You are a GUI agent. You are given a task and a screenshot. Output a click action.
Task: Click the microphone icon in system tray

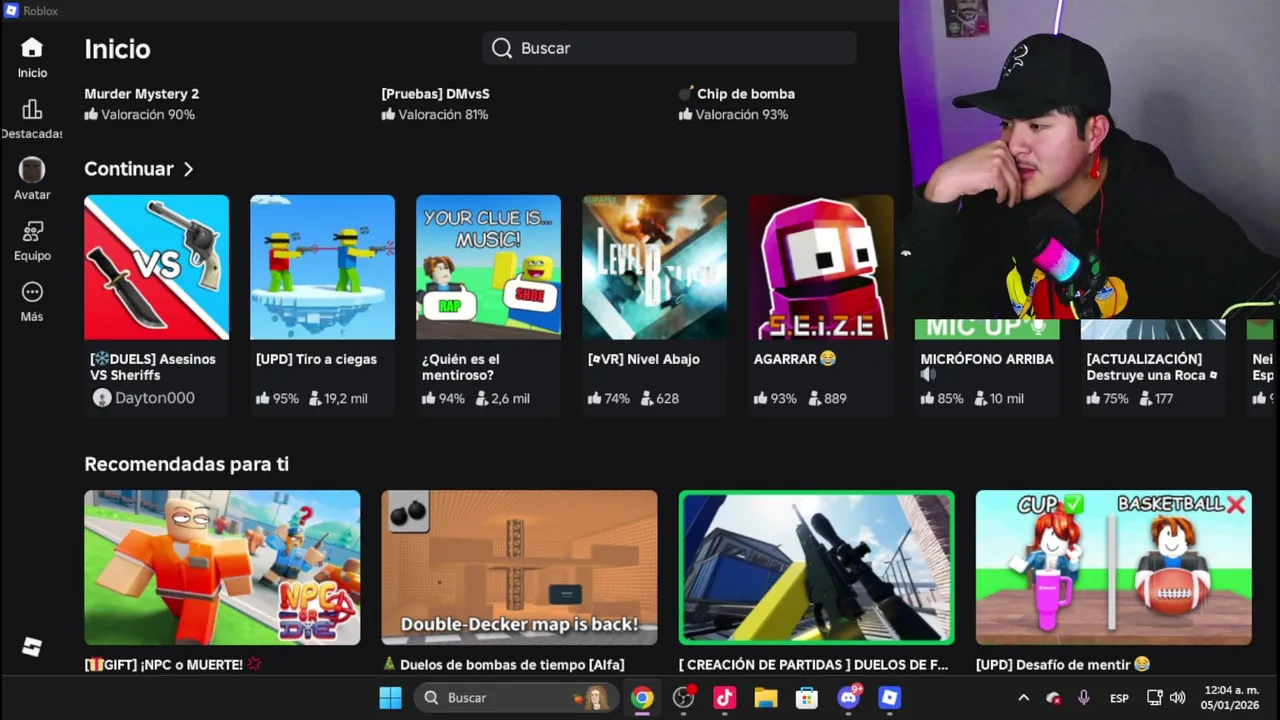tap(1083, 698)
